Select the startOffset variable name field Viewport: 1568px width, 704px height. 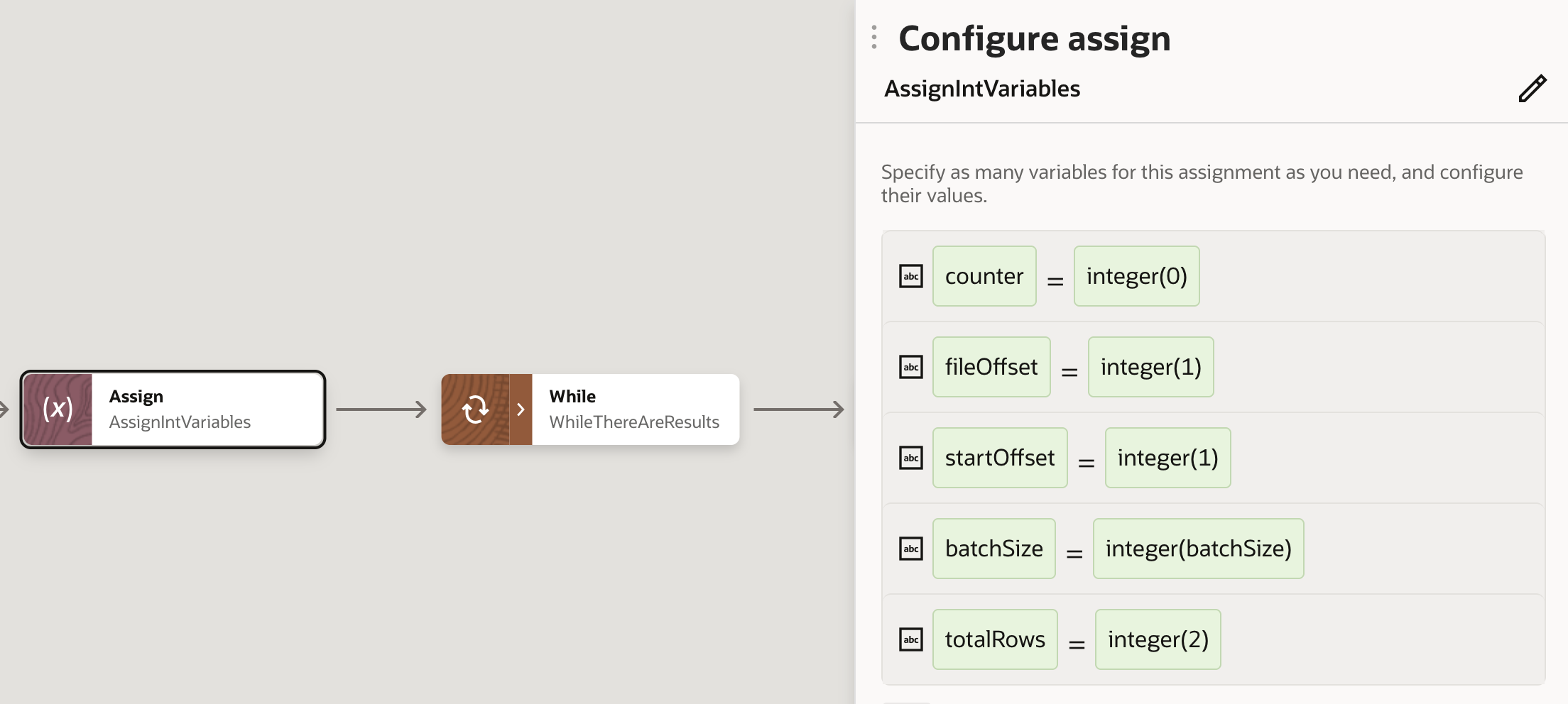pyautogui.click(x=999, y=458)
